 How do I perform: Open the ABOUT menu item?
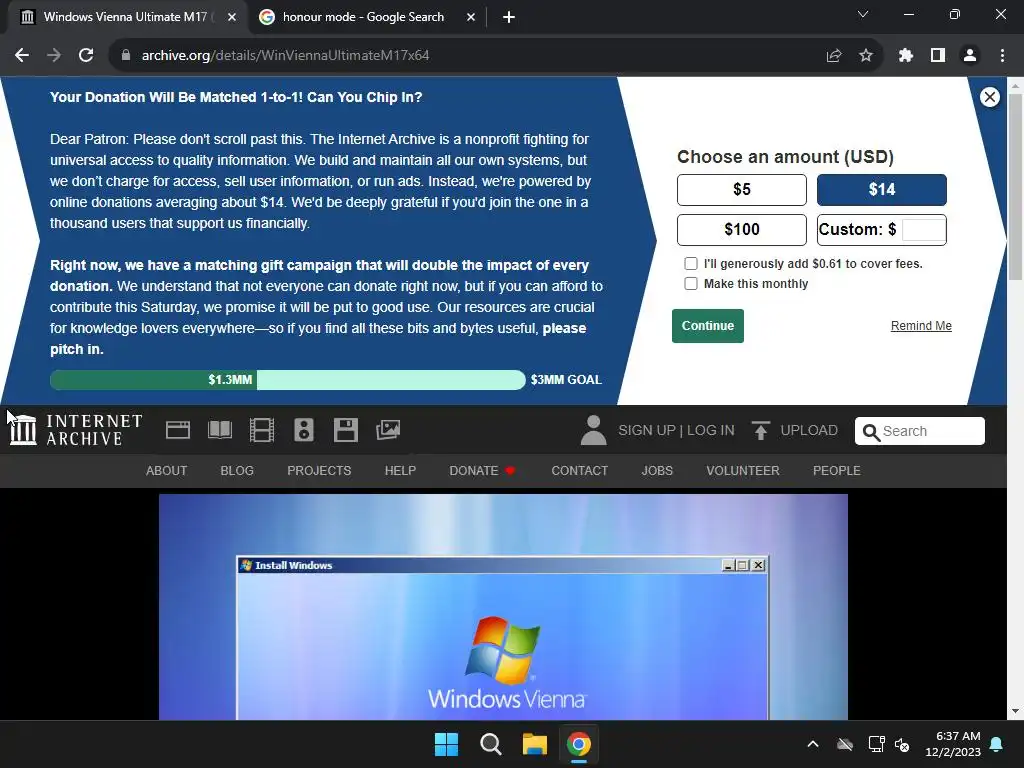point(167,471)
